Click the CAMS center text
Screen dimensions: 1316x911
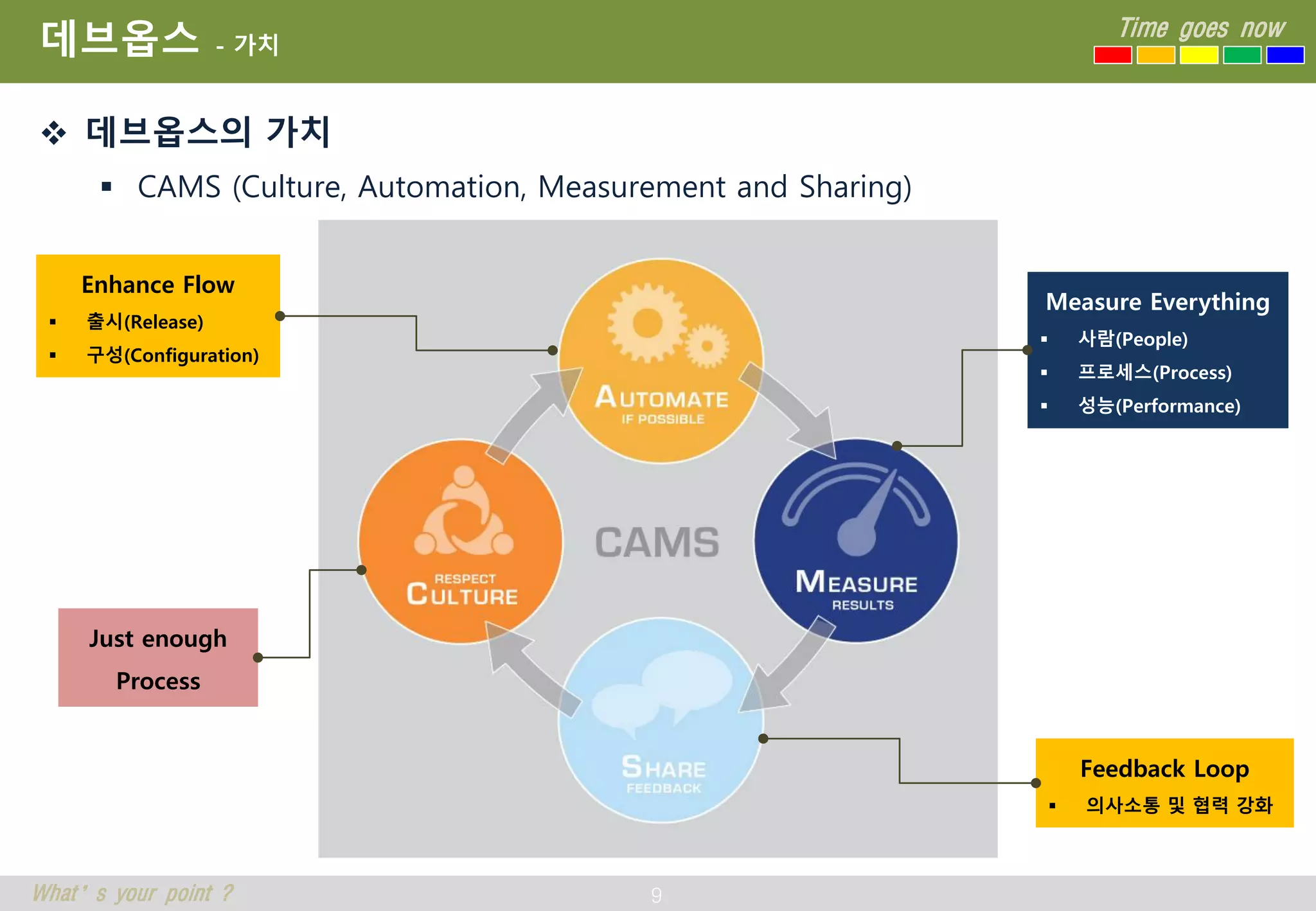pos(657,543)
